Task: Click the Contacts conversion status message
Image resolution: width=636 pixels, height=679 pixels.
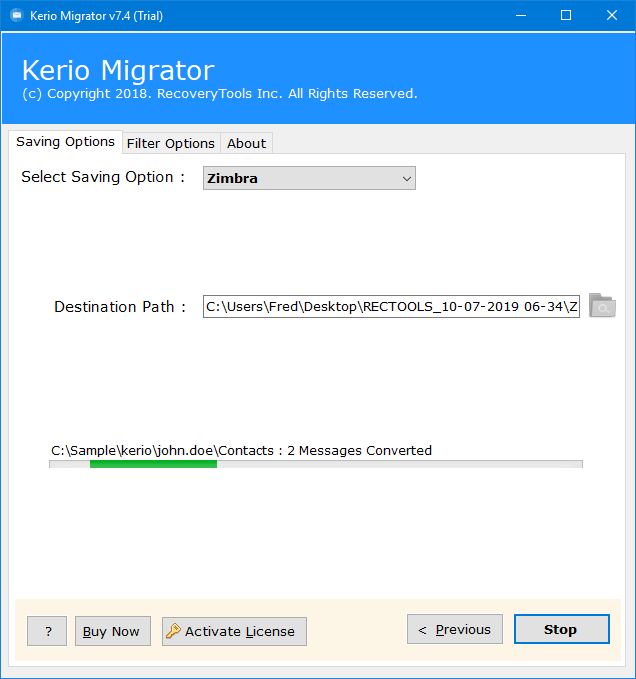Action: pos(241,450)
